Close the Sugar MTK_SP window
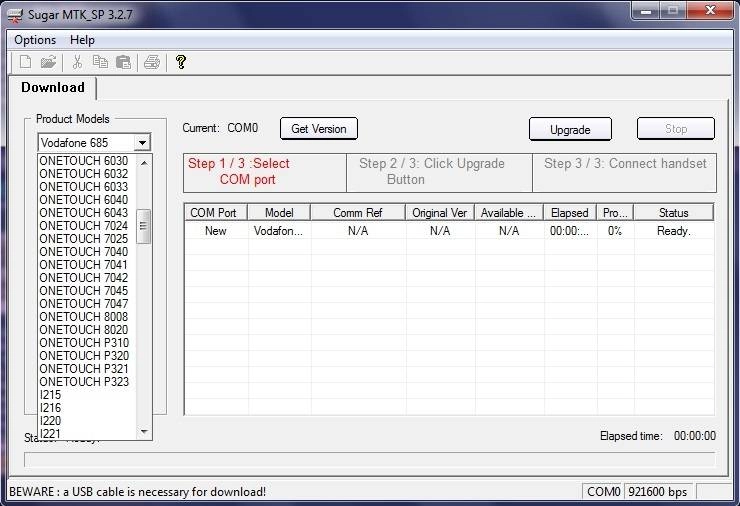The height and width of the screenshot is (506, 740). [x=710, y=11]
